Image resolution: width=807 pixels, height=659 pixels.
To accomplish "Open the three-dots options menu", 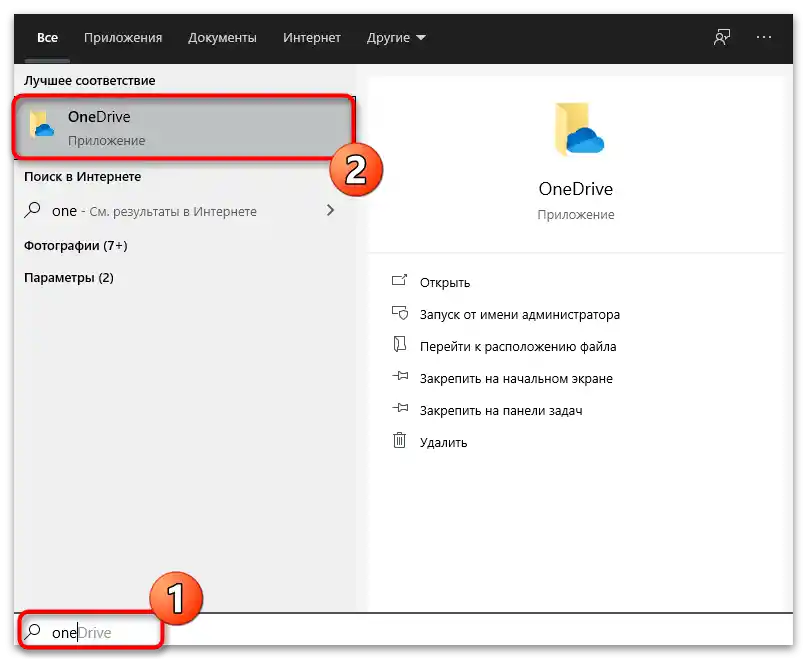I will click(x=764, y=37).
